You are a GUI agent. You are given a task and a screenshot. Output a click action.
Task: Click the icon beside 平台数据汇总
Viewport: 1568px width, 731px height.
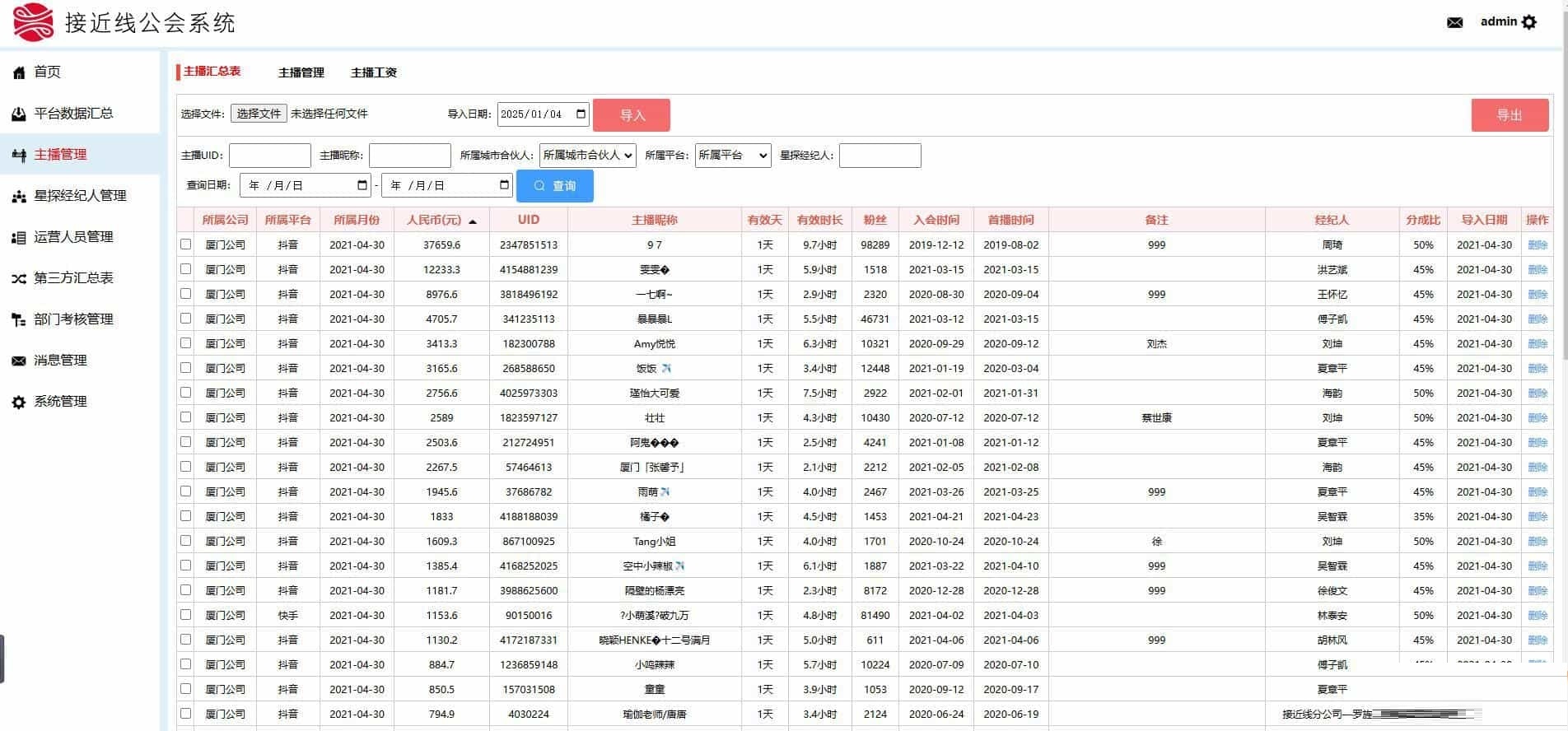19,114
